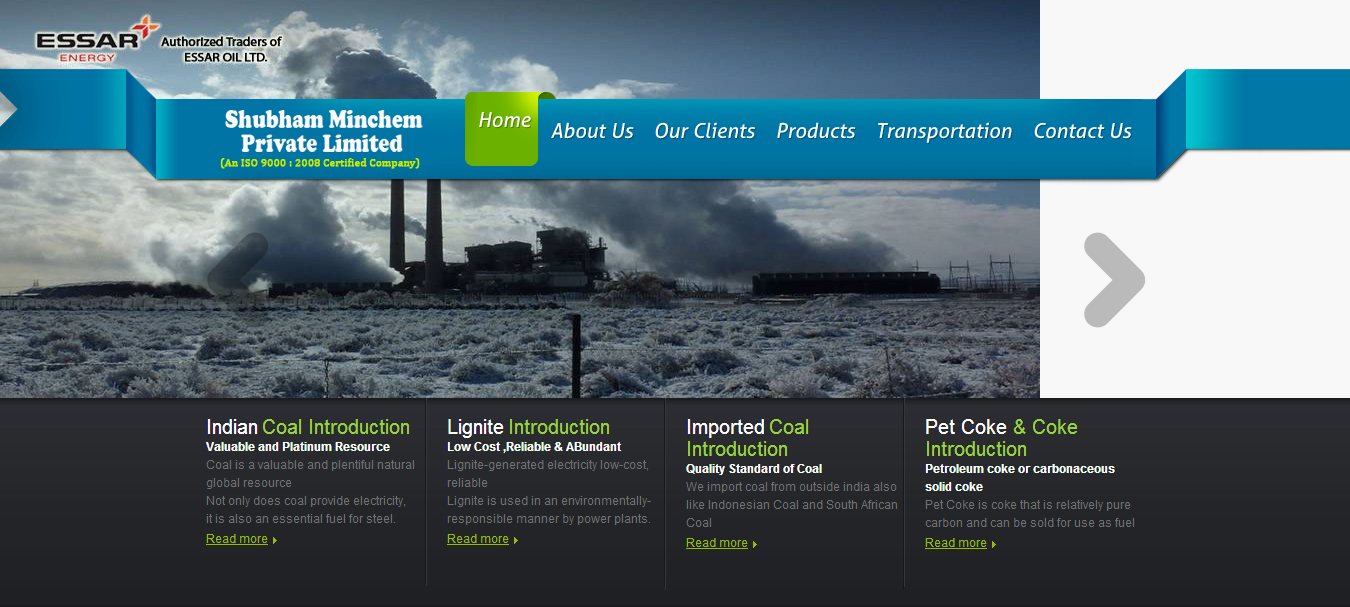
Task: Open the Products menu item
Action: coord(815,131)
